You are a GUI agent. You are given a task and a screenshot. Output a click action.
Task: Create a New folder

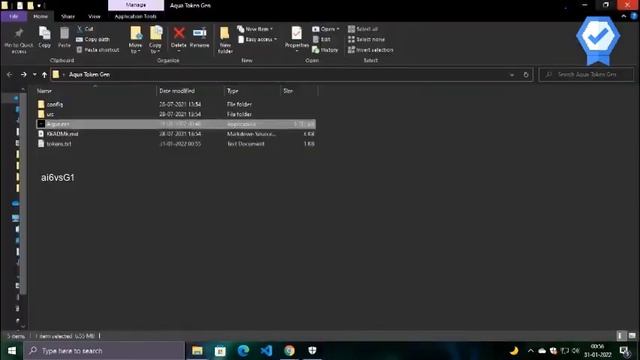[x=225, y=40]
